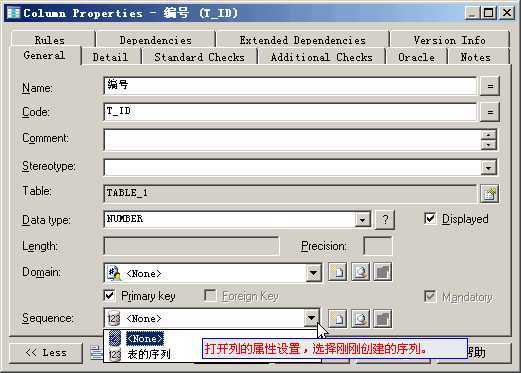The width and height of the screenshot is (521, 373).
Task: Switch to the Detail tab
Action: click(110, 57)
